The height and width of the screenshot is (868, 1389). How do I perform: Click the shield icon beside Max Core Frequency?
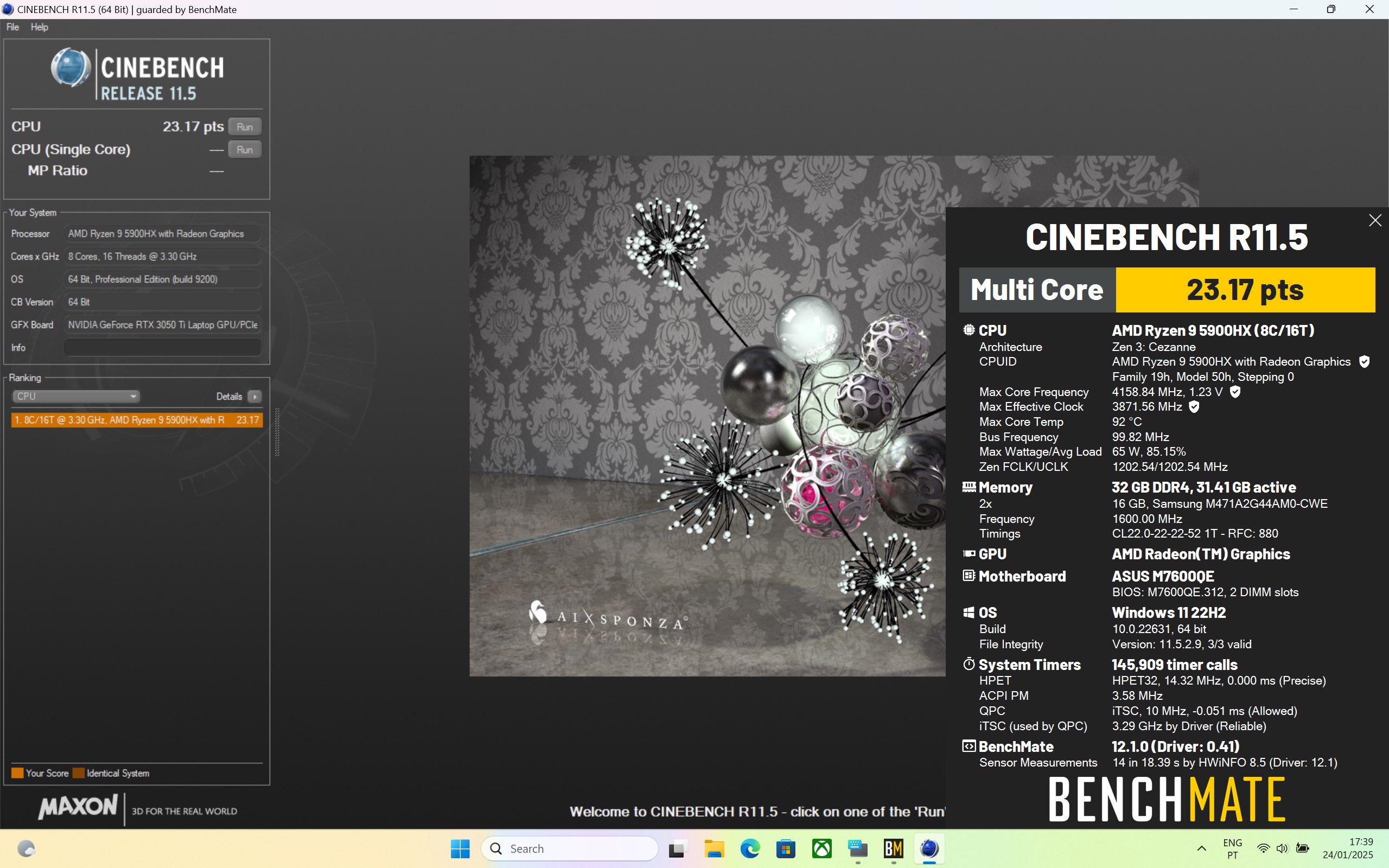[1235, 392]
